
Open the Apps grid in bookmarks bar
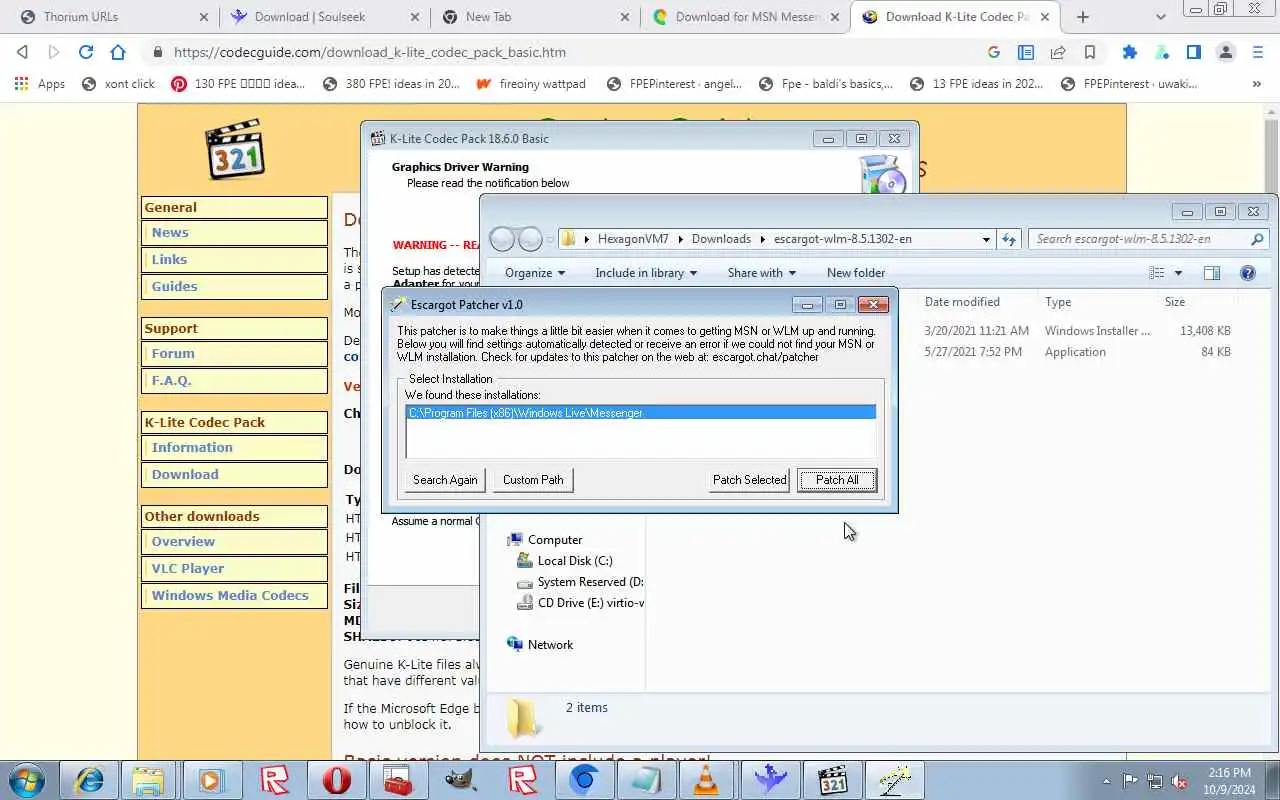(40, 84)
